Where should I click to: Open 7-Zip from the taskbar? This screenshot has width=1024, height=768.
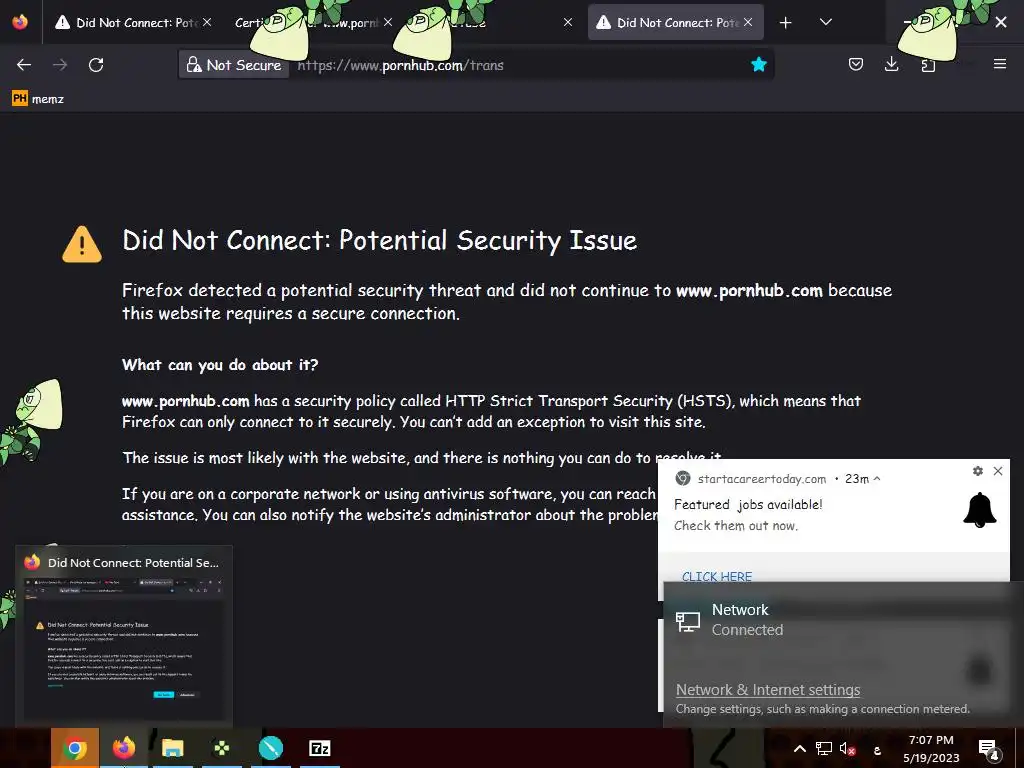point(319,748)
